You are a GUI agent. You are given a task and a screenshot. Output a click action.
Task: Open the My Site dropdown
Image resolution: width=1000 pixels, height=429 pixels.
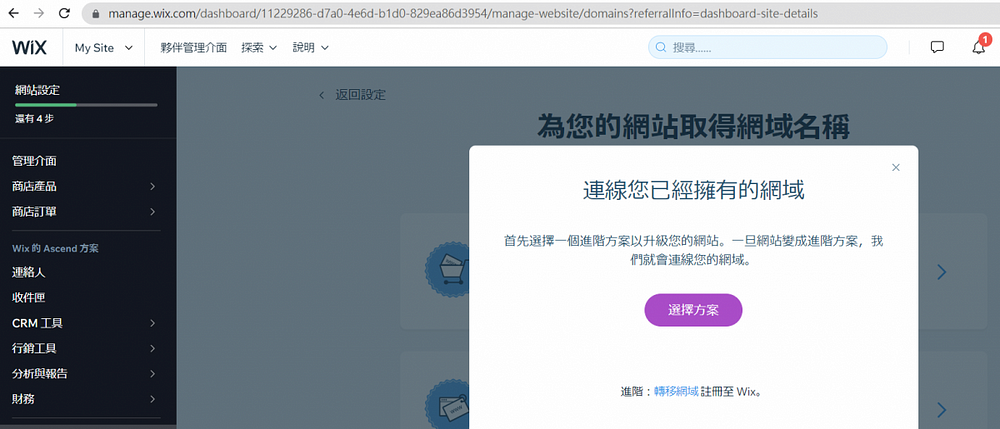tap(103, 48)
